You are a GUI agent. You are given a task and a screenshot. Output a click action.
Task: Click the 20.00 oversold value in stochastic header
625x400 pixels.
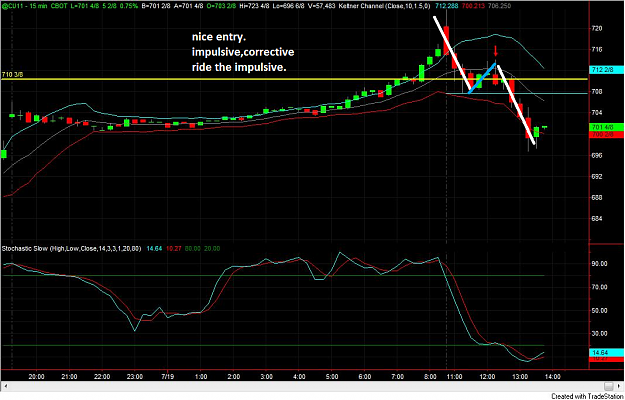[x=212, y=248]
